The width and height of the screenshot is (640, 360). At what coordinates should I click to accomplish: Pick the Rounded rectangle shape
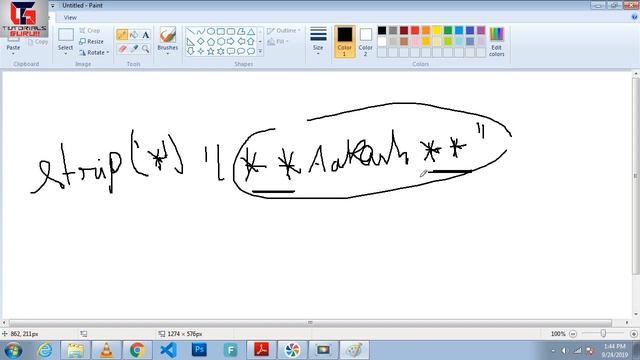[231, 31]
